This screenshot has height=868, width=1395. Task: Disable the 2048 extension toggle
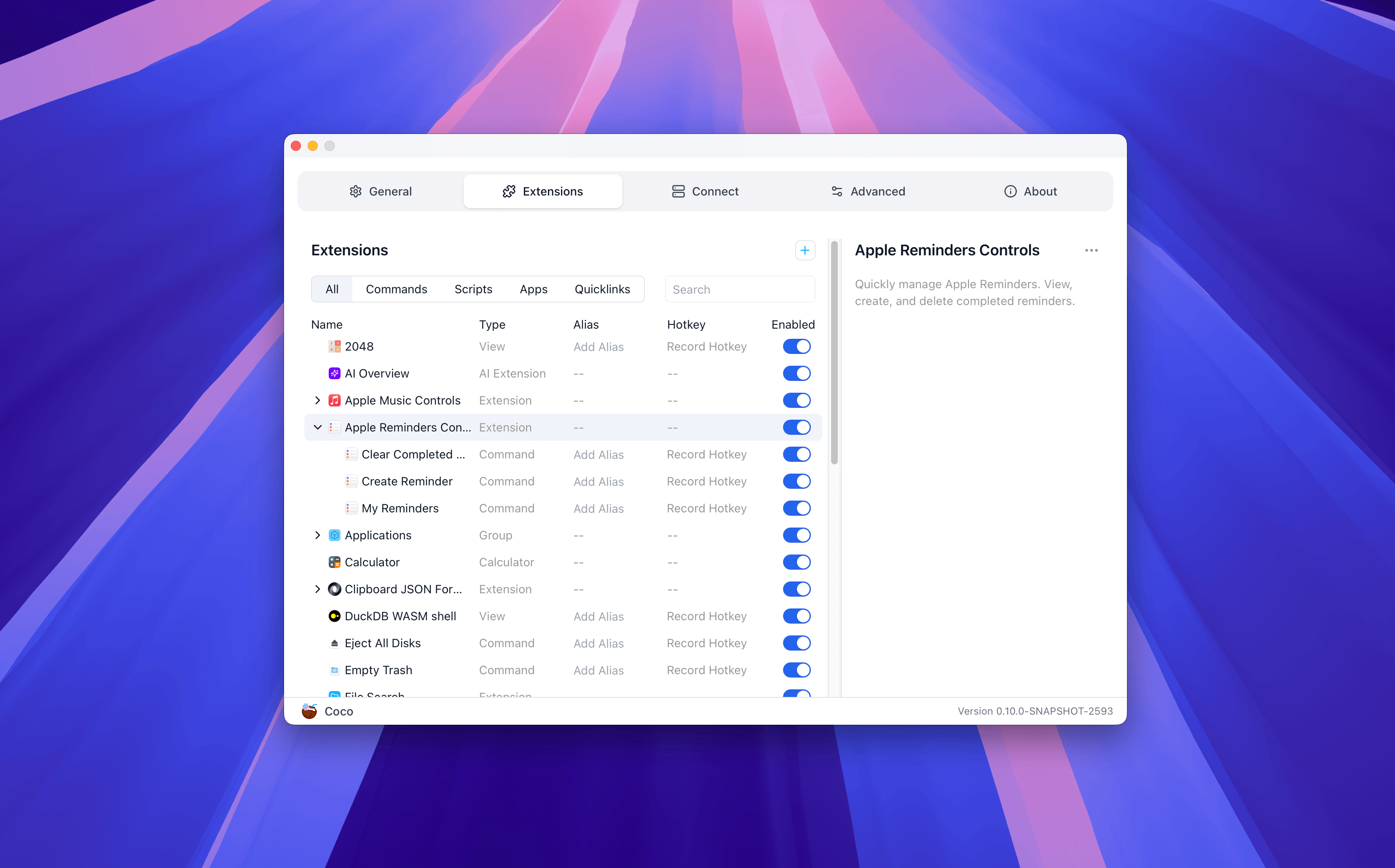(796, 346)
